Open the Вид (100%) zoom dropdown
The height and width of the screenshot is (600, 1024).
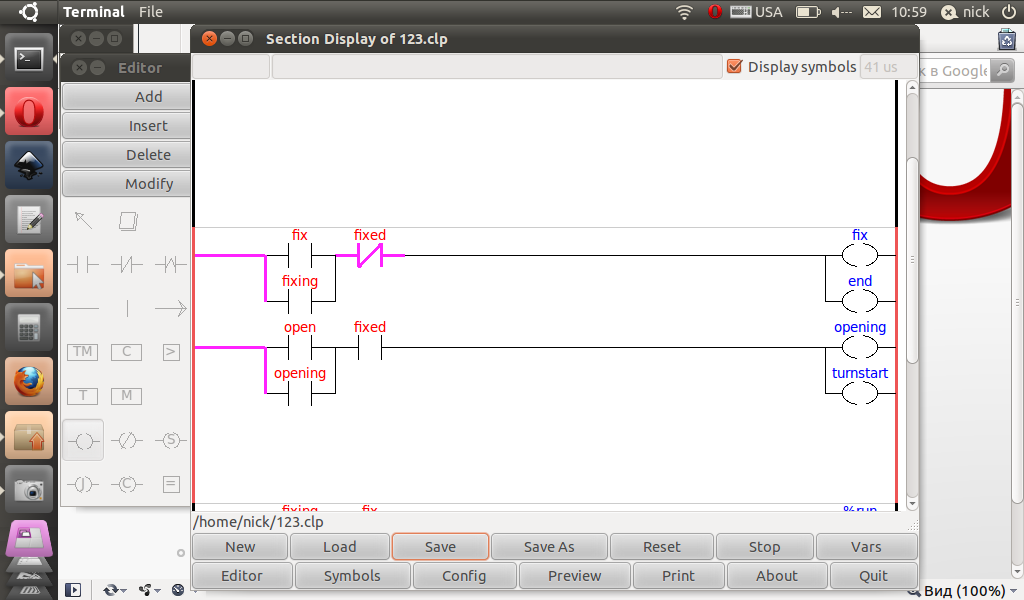965,591
